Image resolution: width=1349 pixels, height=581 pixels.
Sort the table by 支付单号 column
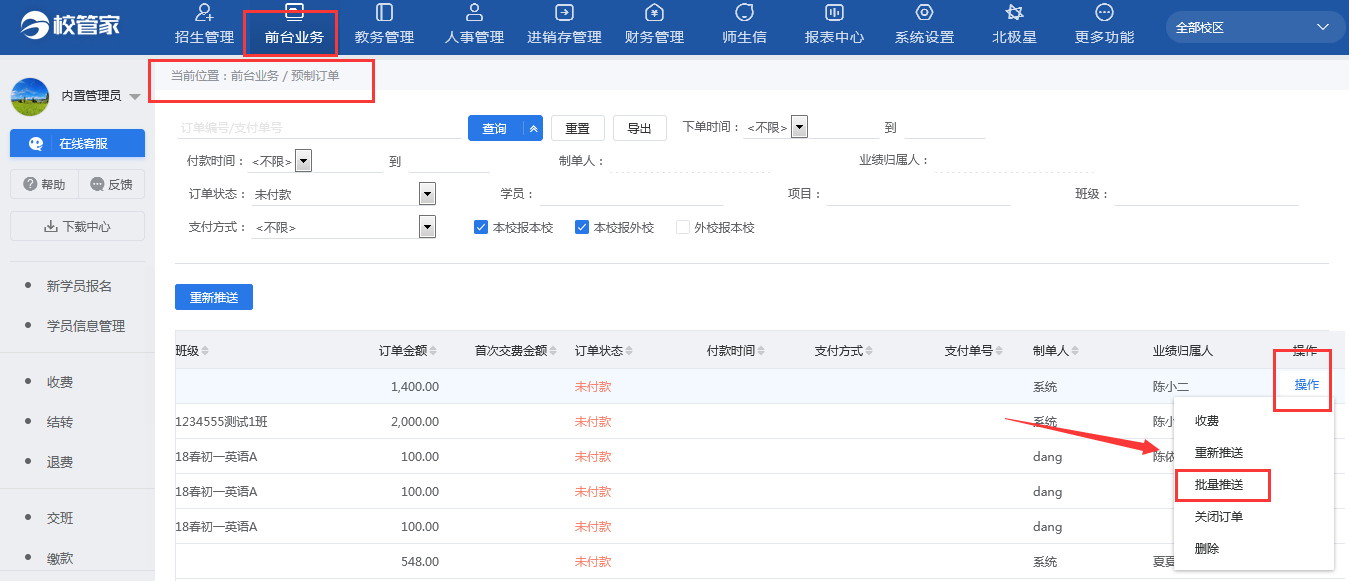974,351
